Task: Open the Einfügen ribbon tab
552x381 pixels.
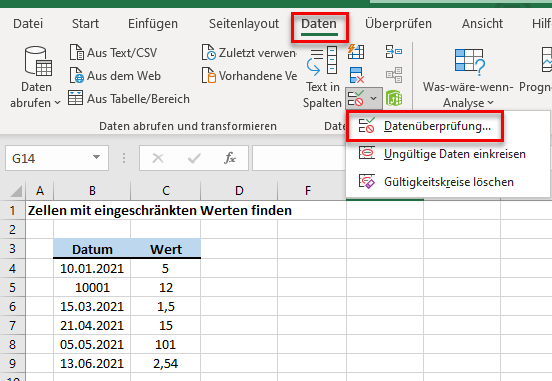Action: click(x=153, y=24)
